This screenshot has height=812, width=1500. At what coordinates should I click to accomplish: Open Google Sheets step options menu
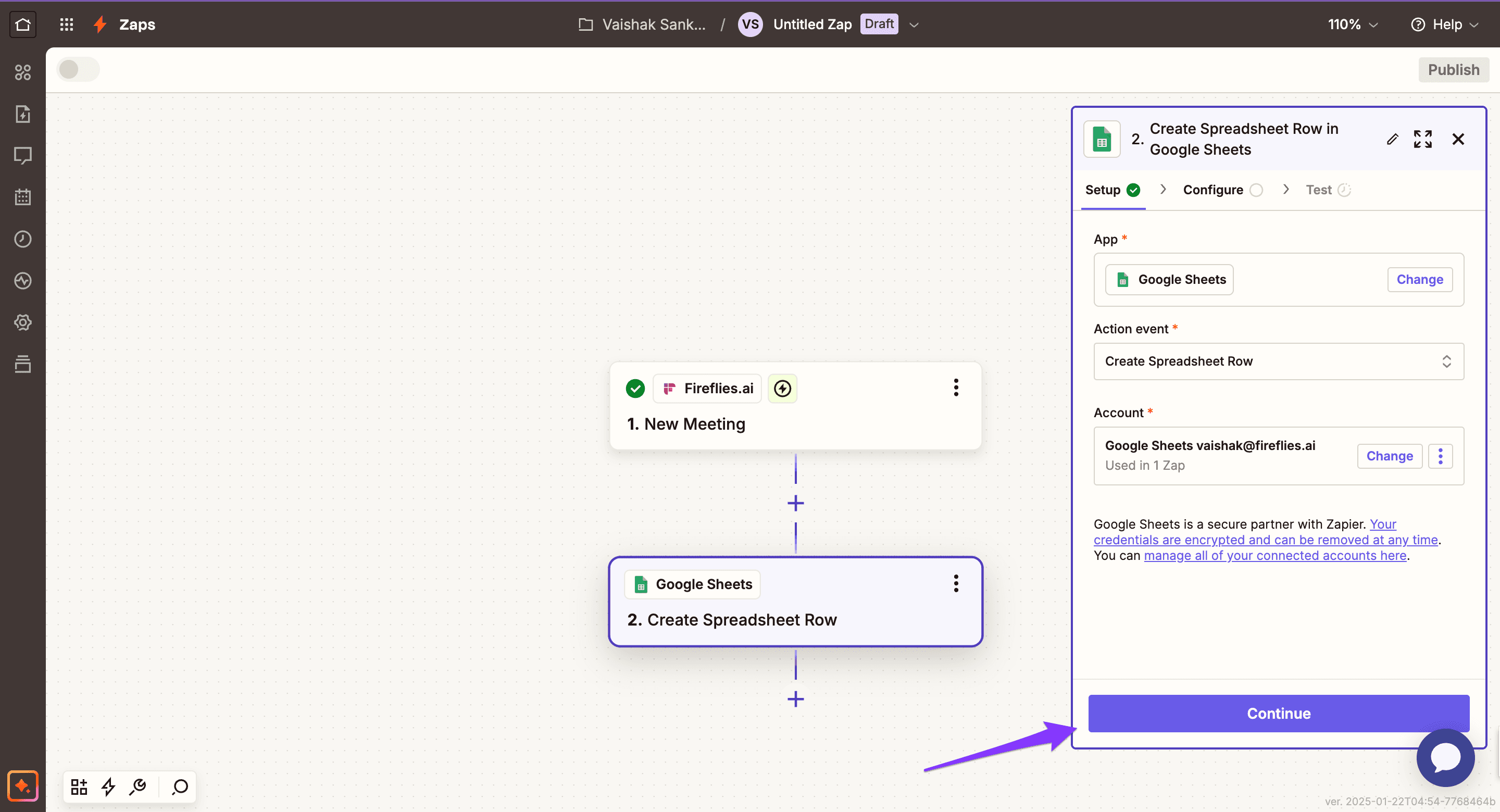tap(956, 584)
